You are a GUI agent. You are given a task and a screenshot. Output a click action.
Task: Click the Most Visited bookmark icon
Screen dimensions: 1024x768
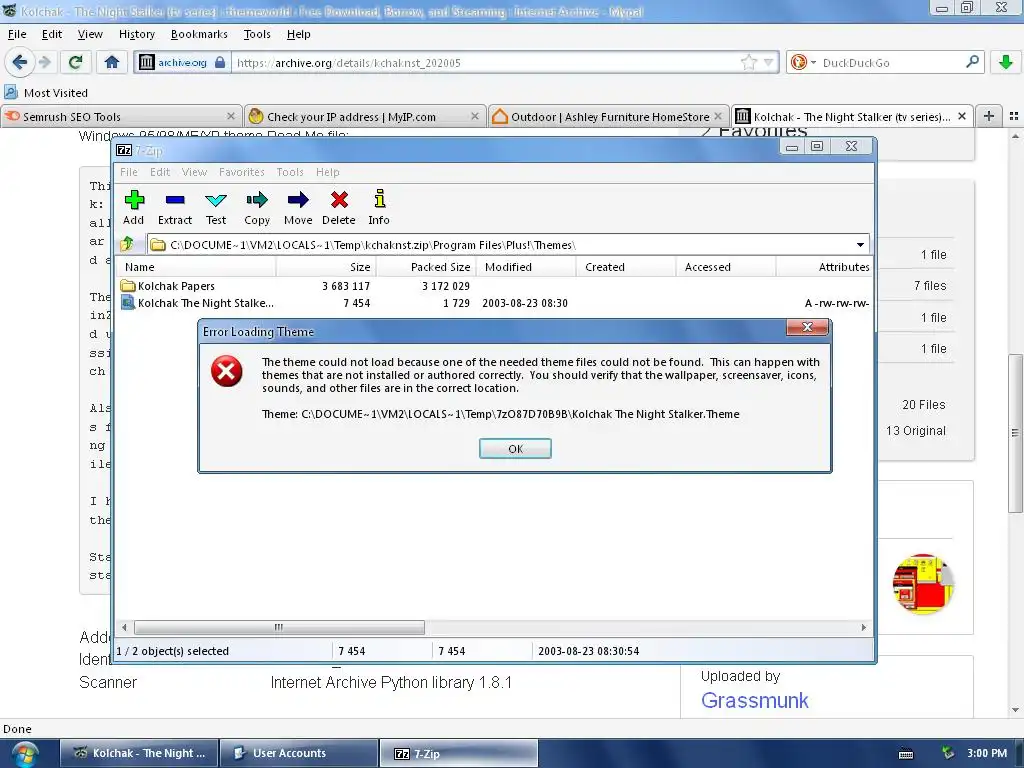[x=11, y=92]
